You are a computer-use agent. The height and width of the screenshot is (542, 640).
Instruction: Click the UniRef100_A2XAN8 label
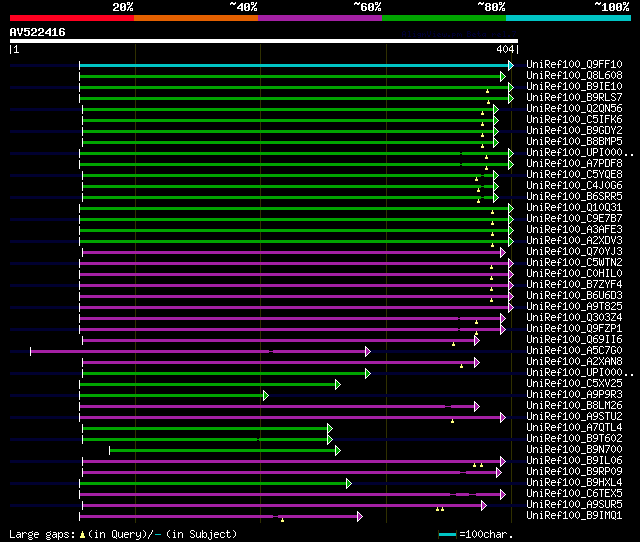tap(574, 362)
